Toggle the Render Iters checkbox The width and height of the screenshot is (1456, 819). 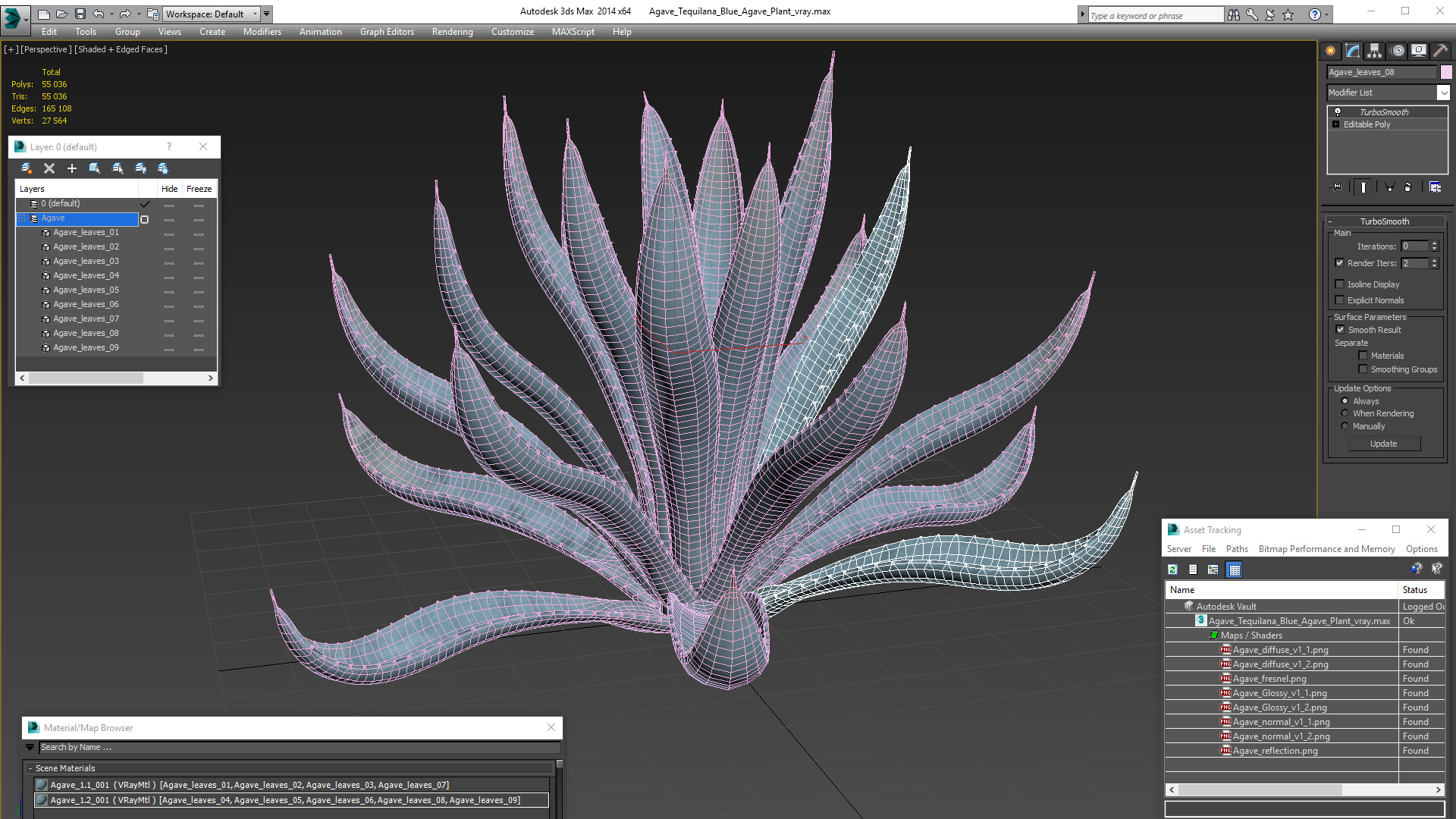click(x=1339, y=263)
